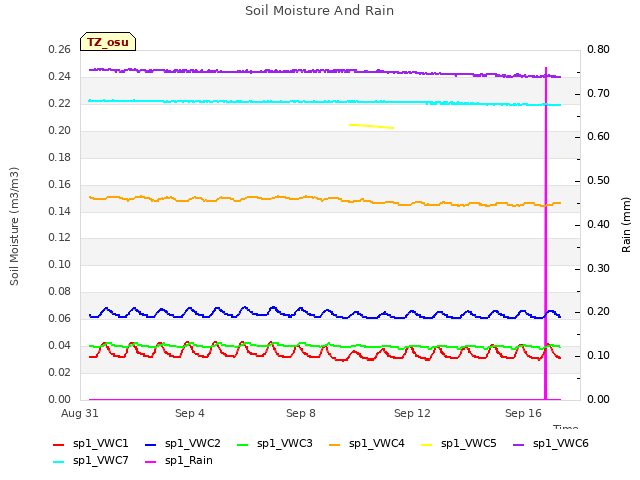
Task: Click the sp1_VWC3 legend label
Action: coord(284,443)
